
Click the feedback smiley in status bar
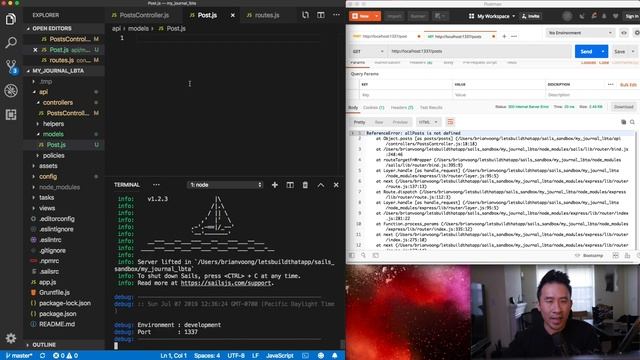(x=321, y=356)
